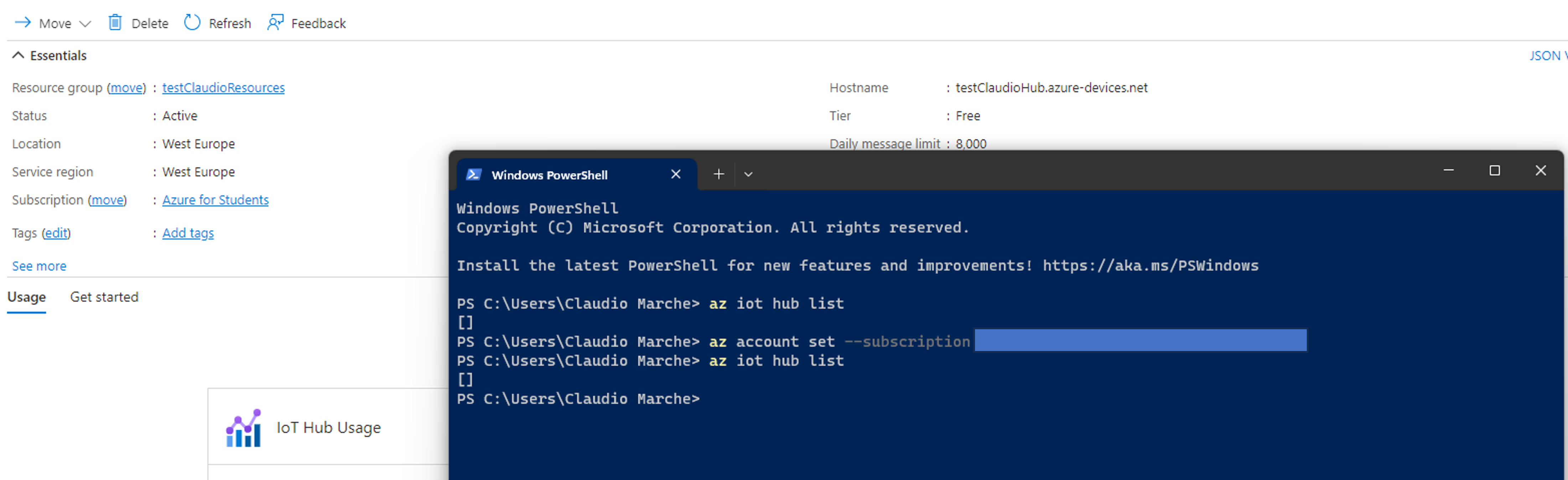
Task: Click the Move arrow icon
Action: pyautogui.click(x=22, y=22)
